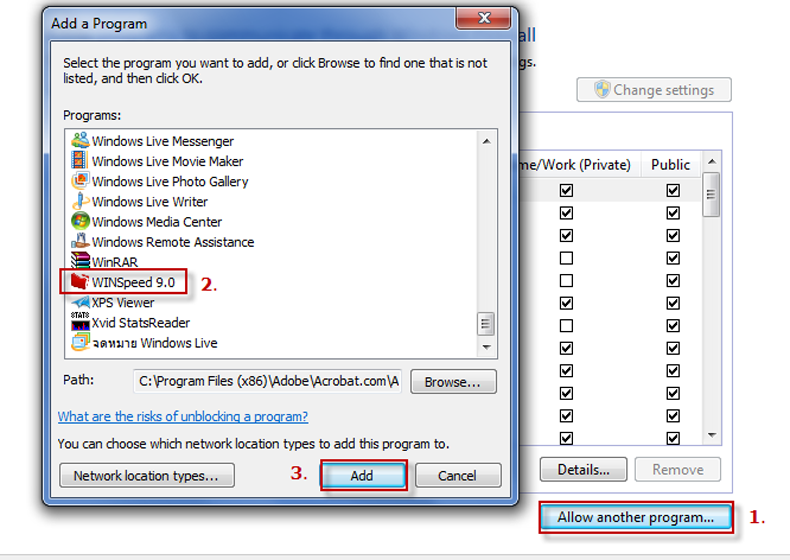Select Windows Remote Assistance list entry
This screenshot has width=790, height=560.
point(172,242)
